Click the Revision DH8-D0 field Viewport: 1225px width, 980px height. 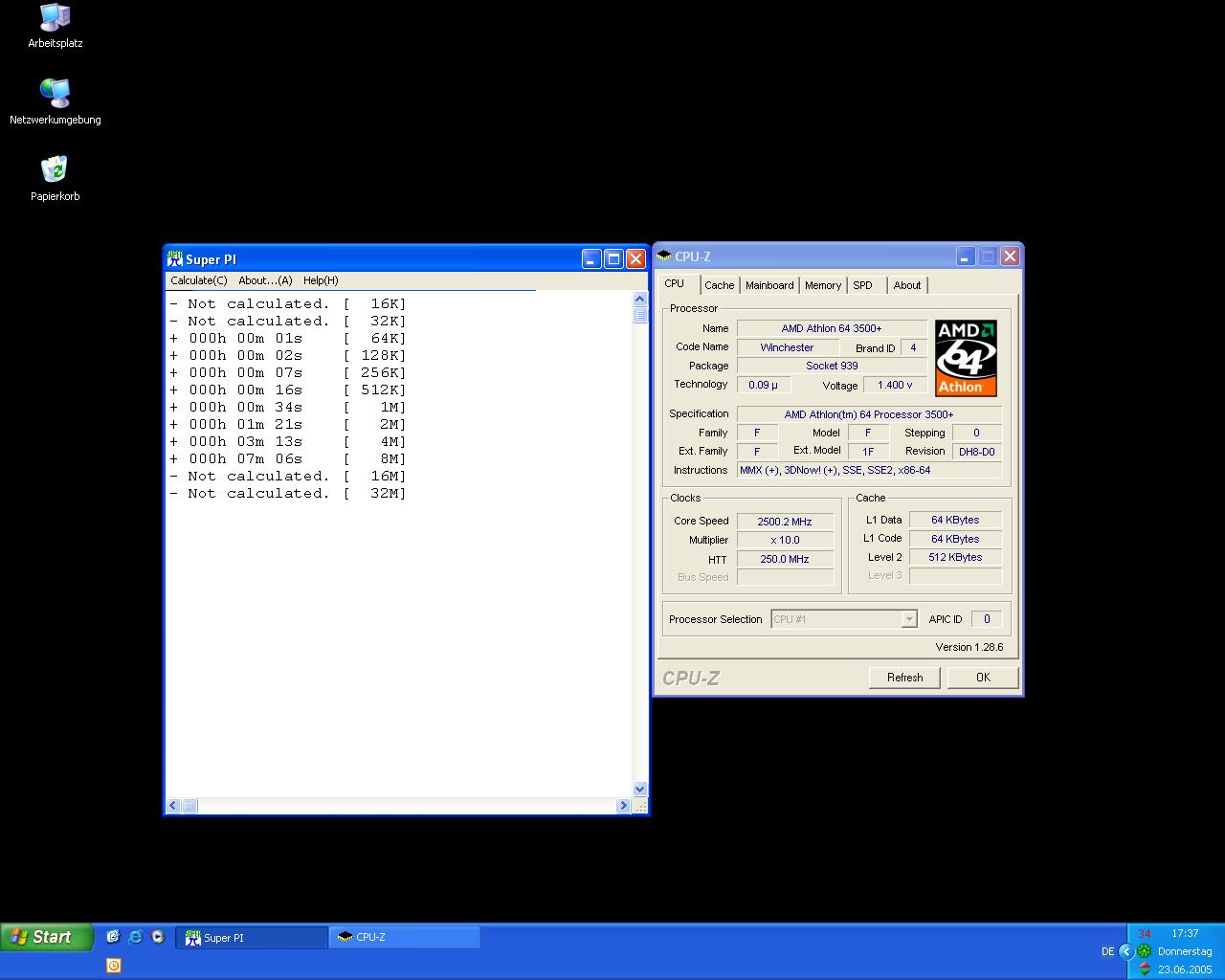pos(977,451)
